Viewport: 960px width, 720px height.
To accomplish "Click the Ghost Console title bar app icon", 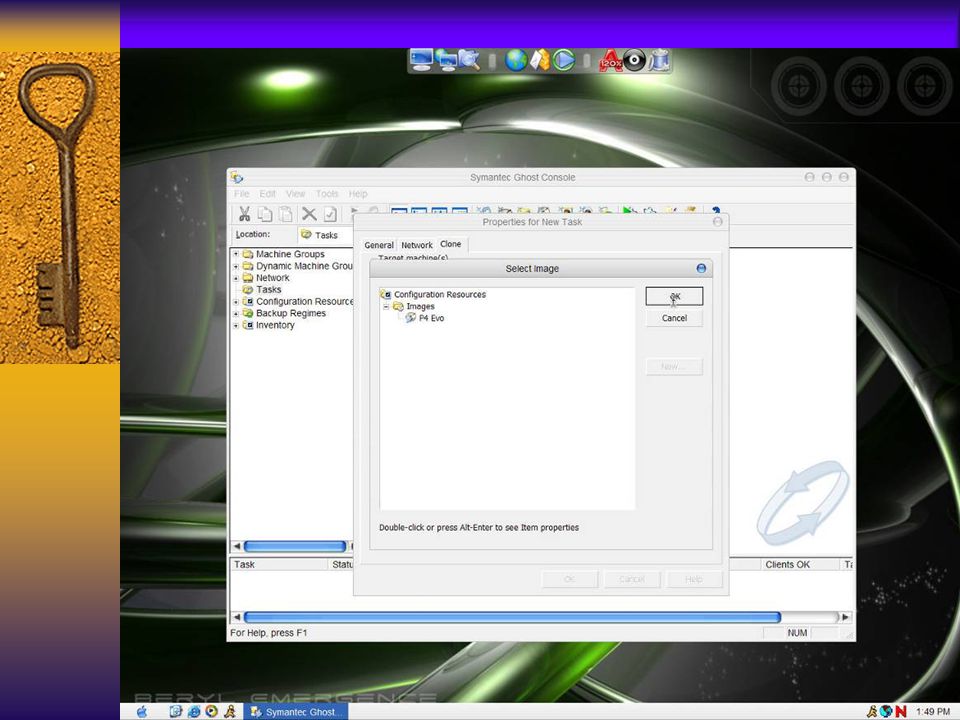I will coord(237,178).
